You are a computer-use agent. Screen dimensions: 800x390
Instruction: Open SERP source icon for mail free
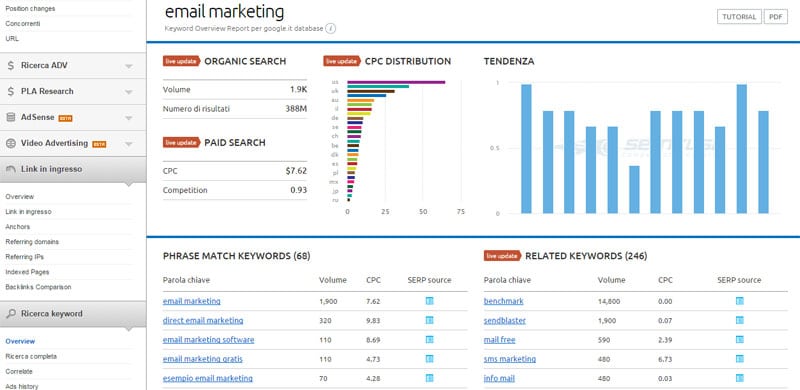click(x=740, y=339)
